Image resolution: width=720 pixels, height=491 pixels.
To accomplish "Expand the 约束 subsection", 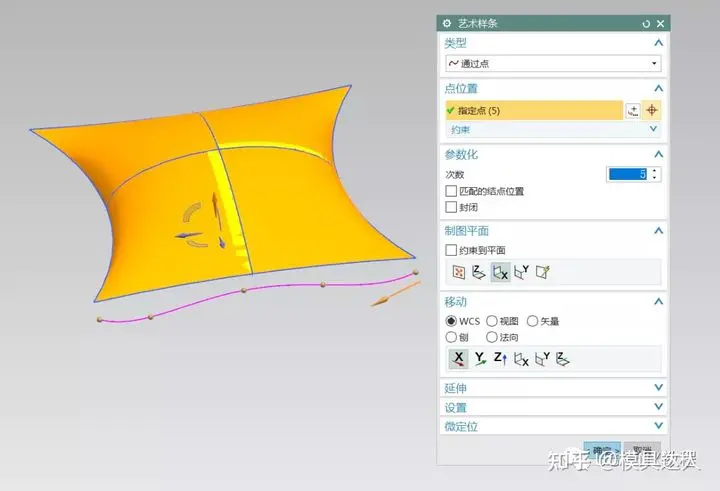I will (x=653, y=129).
